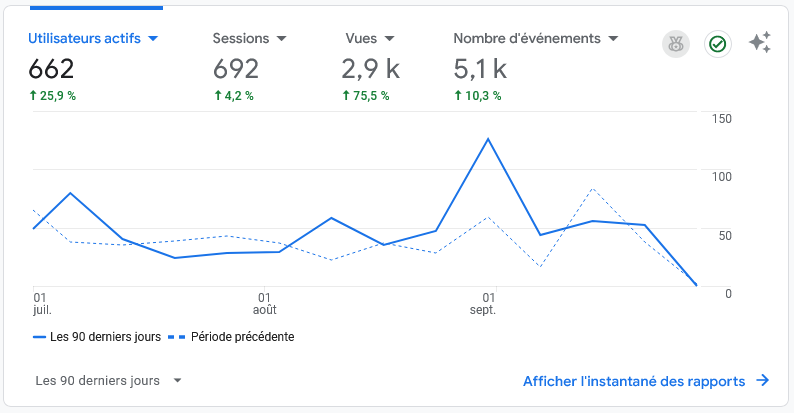The height and width of the screenshot is (413, 794).
Task: Open the Nombre d'événements dropdown arrow
Action: click(x=613, y=39)
